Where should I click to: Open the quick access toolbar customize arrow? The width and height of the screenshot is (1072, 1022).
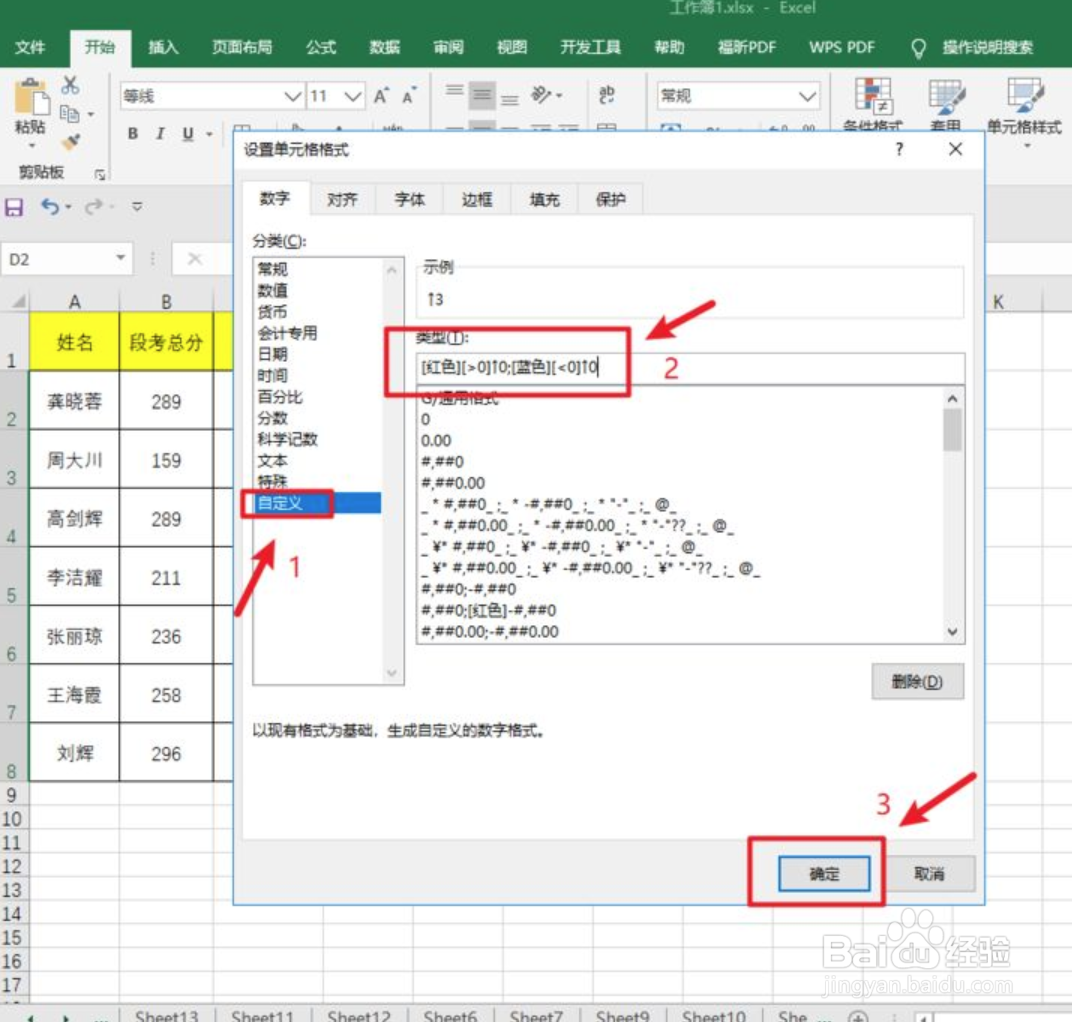[137, 206]
